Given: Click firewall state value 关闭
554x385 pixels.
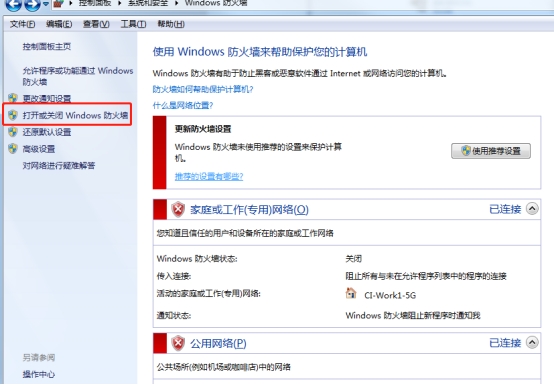Looking at the screenshot, I should pos(354,259).
